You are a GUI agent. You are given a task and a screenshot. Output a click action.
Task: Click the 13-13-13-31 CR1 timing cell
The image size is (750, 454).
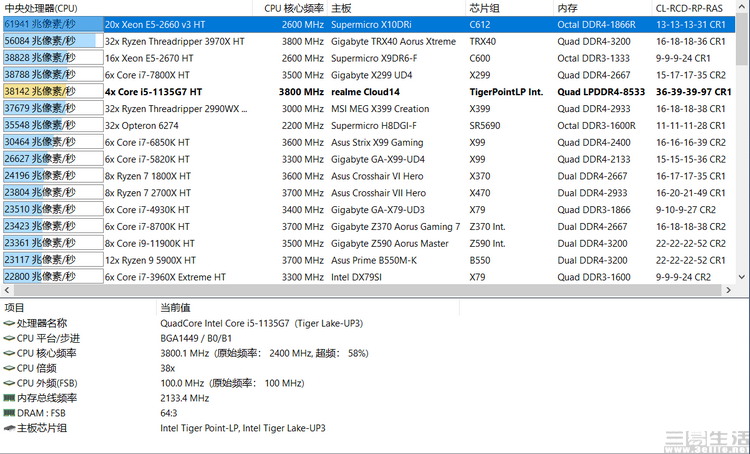pos(691,24)
